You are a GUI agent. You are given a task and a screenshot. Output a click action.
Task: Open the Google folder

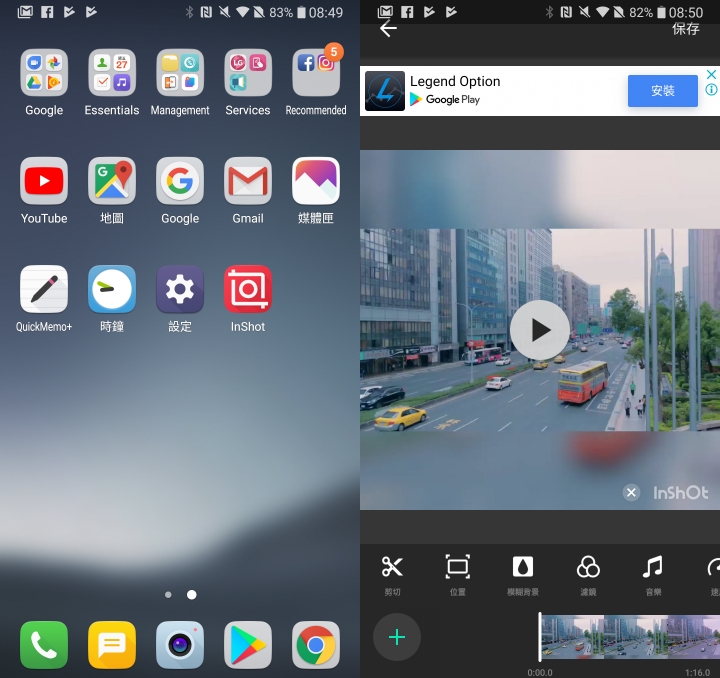click(x=44, y=73)
